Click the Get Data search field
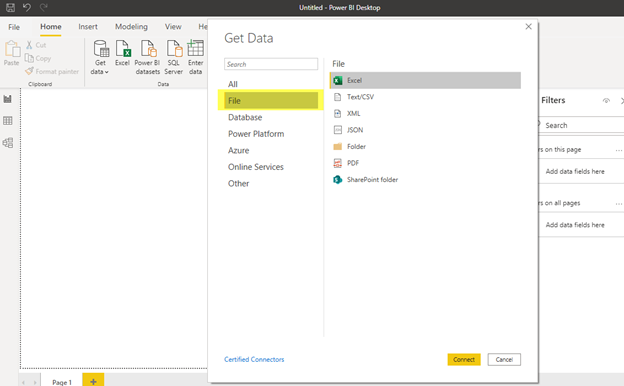The height and width of the screenshot is (386, 624). [271, 64]
